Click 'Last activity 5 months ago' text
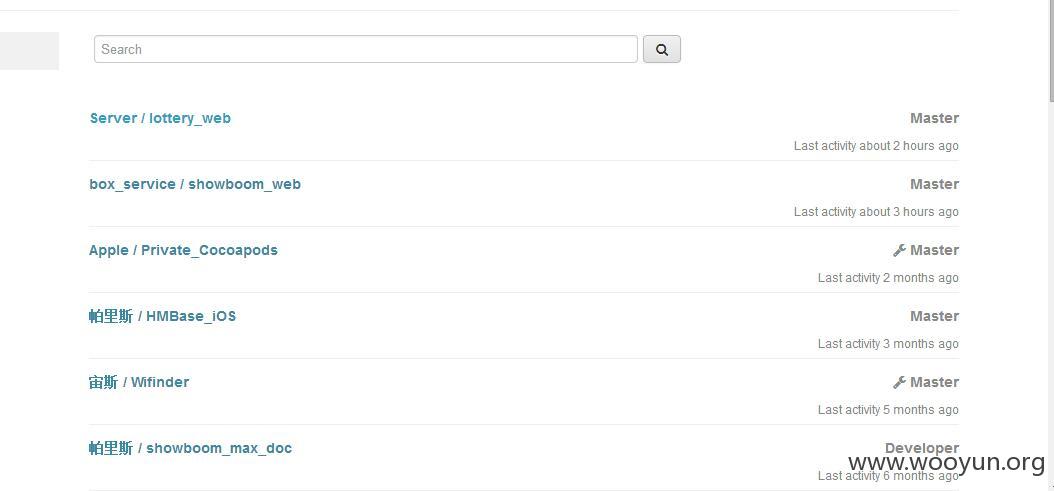Image resolution: width=1054 pixels, height=491 pixels. tap(888, 410)
